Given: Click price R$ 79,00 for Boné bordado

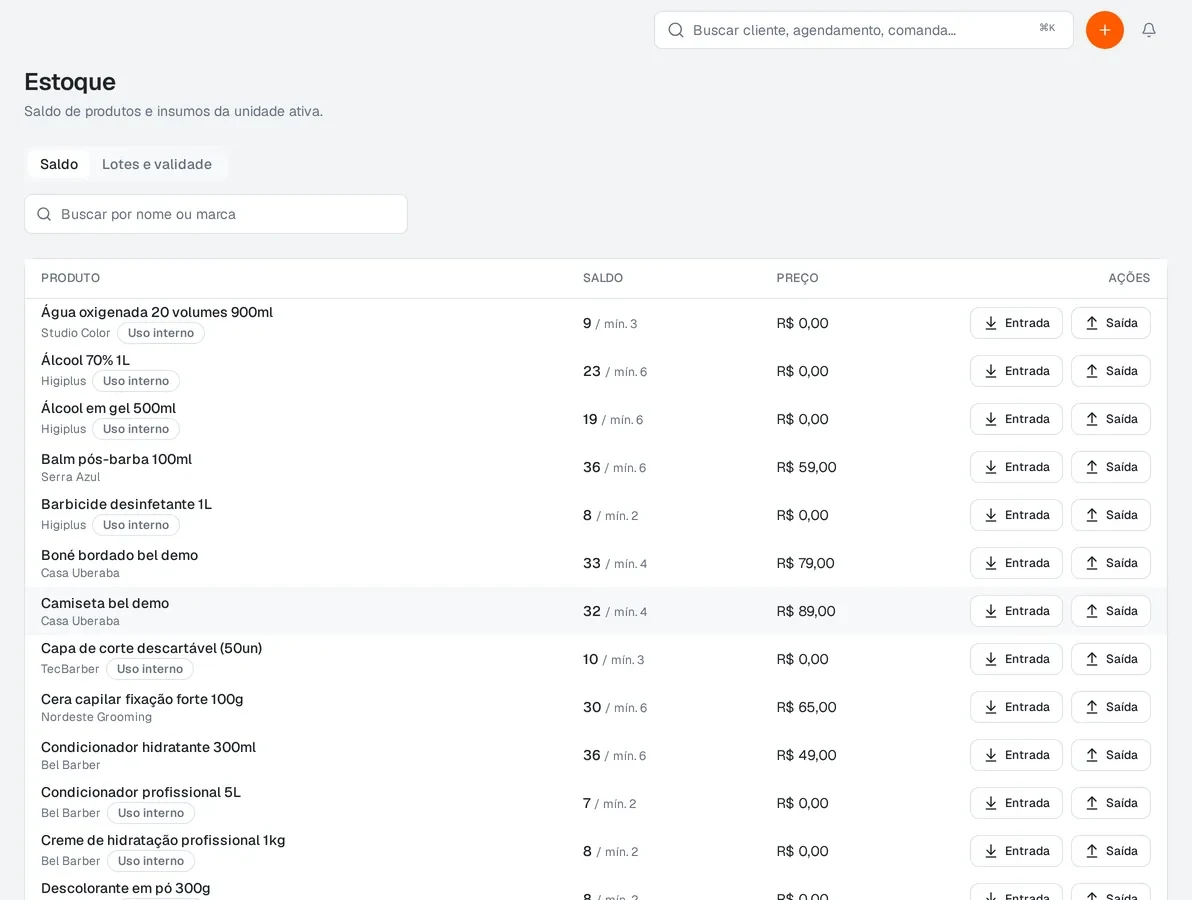Looking at the screenshot, I should [x=805, y=563].
